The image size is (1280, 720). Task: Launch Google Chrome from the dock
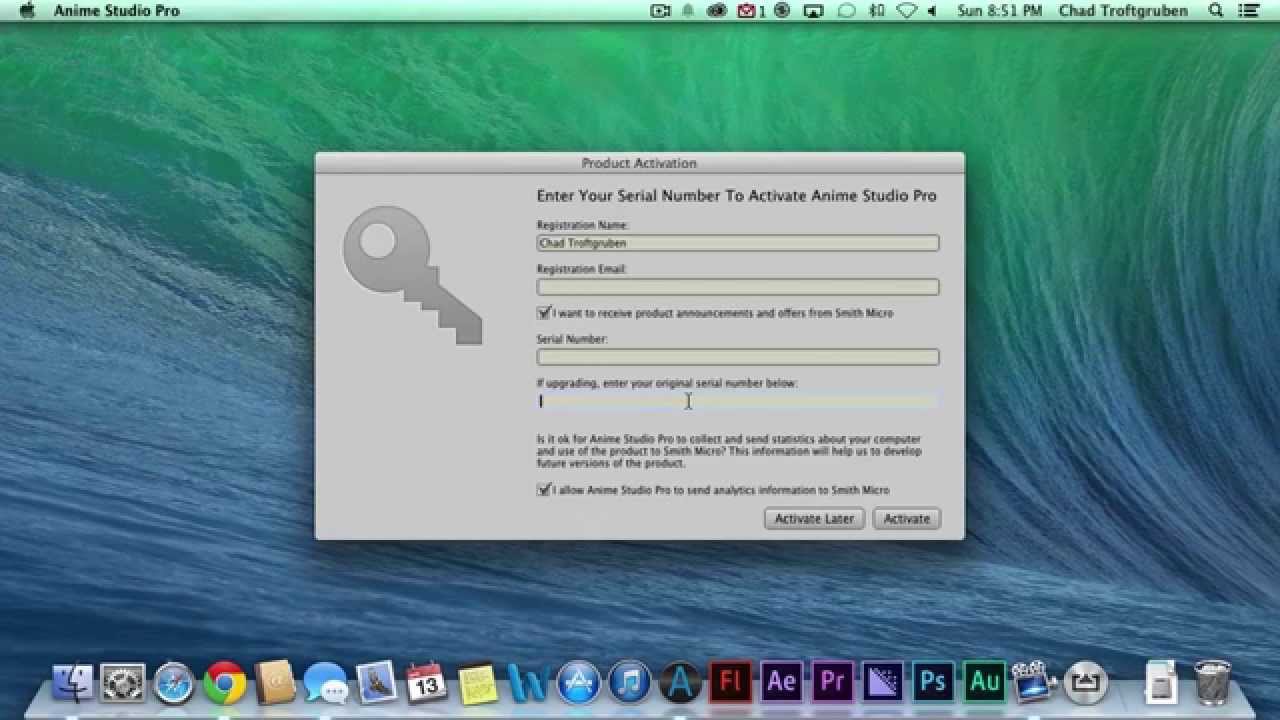225,682
